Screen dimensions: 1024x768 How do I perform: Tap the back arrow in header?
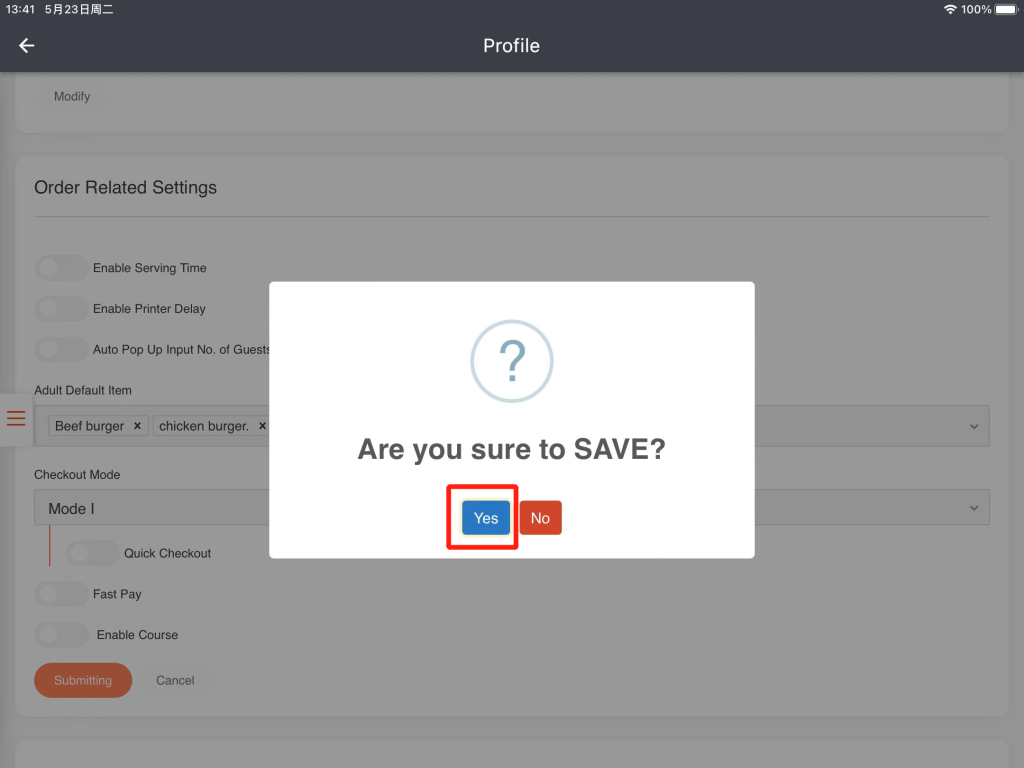[x=27, y=46]
